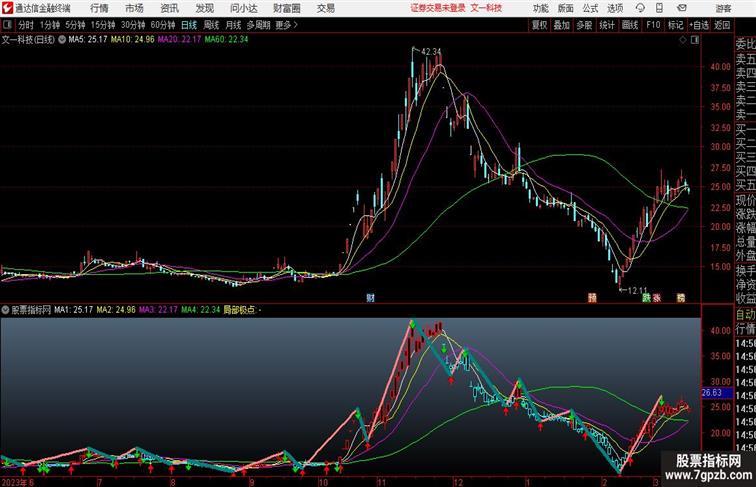Open the 行情 menu
Viewport: 756px width, 487px height.
[99, 8]
